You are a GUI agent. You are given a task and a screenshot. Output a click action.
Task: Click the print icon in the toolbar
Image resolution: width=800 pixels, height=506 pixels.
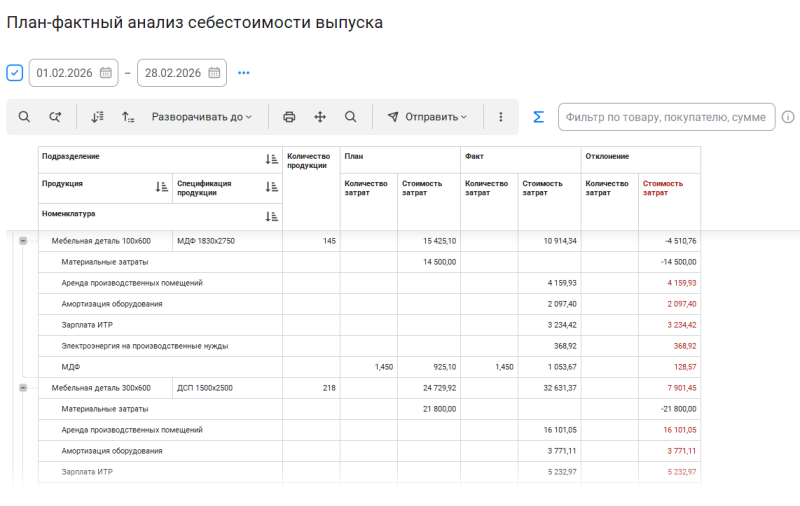click(x=289, y=117)
